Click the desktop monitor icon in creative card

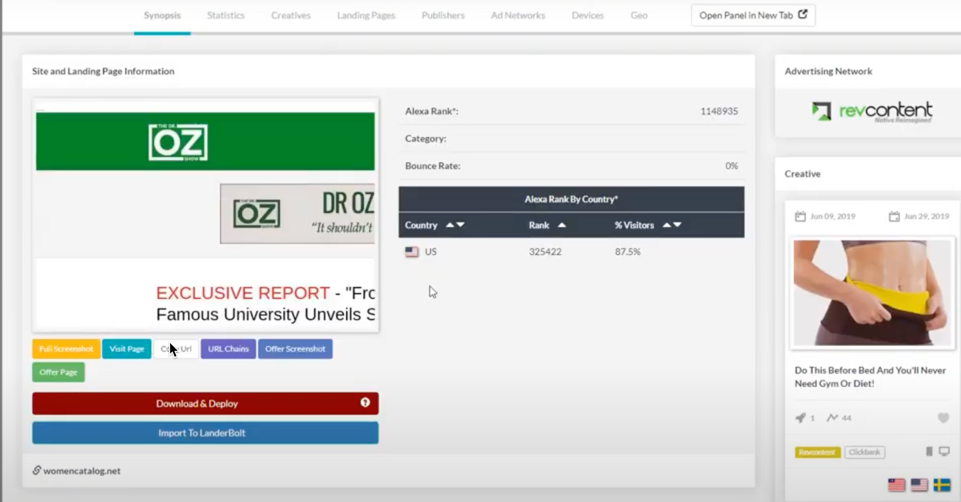point(944,452)
